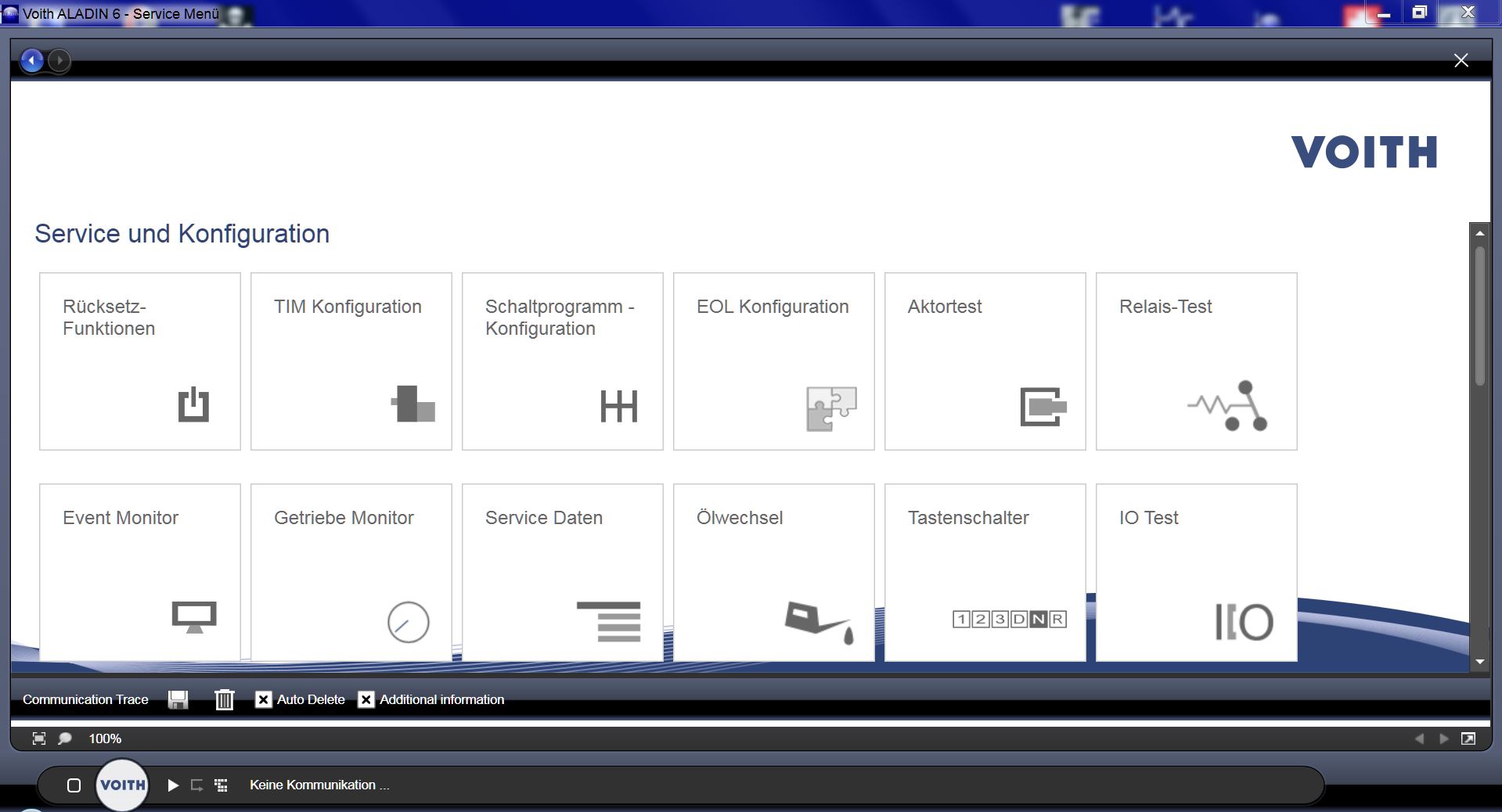
Task: Close the Service Menü panel
Action: [1461, 60]
